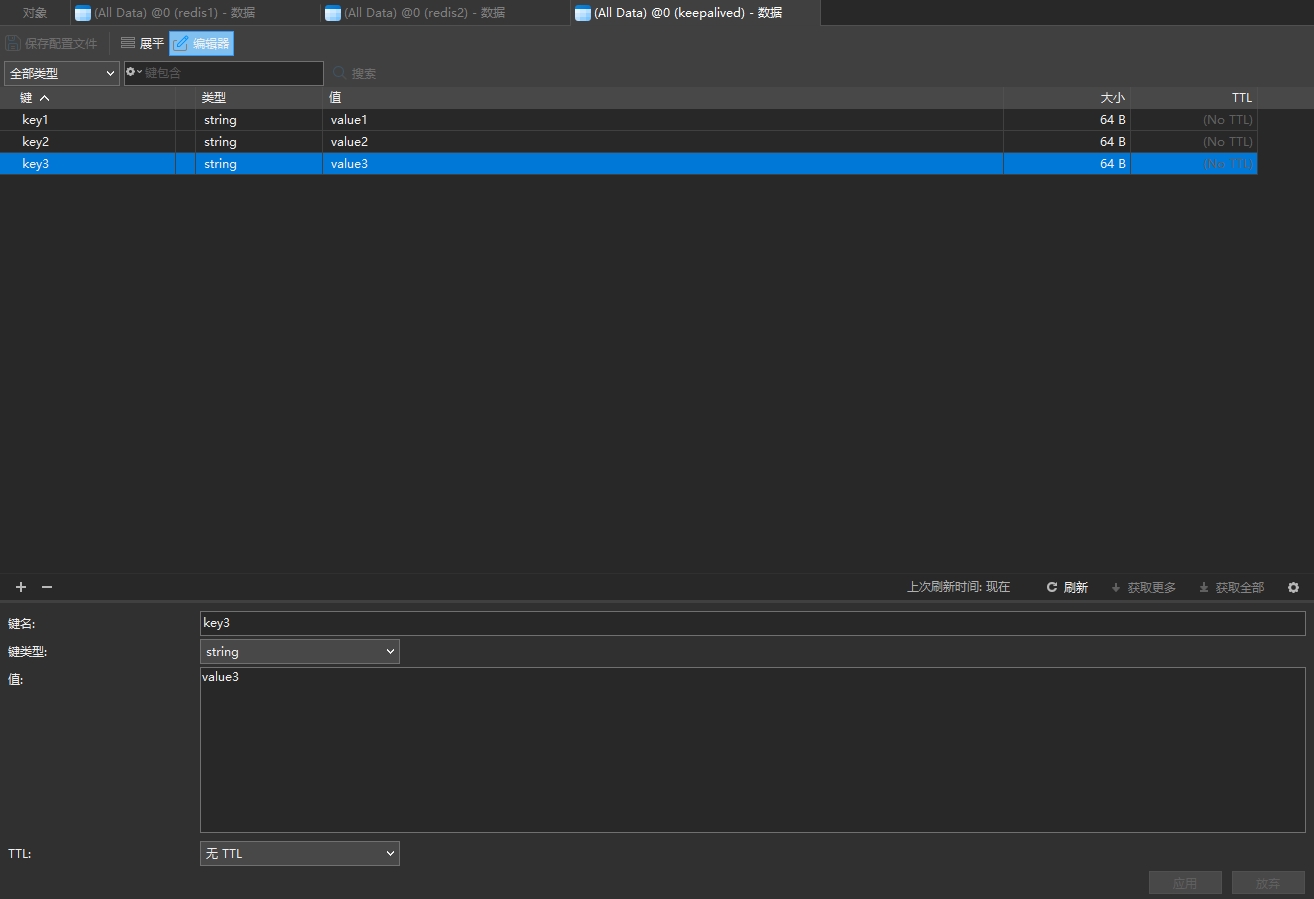Click 获取全部 fetch all button
The image size is (1314, 899).
pyautogui.click(x=1231, y=587)
